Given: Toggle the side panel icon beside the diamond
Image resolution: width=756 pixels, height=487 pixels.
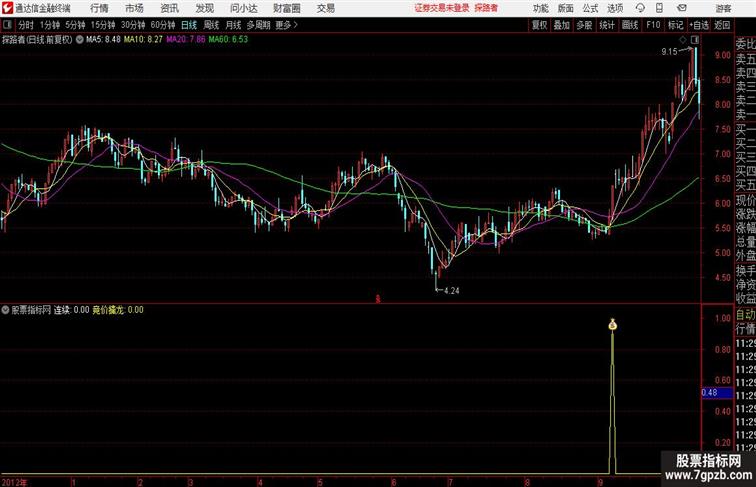Looking at the screenshot, I should pyautogui.click(x=695, y=40).
